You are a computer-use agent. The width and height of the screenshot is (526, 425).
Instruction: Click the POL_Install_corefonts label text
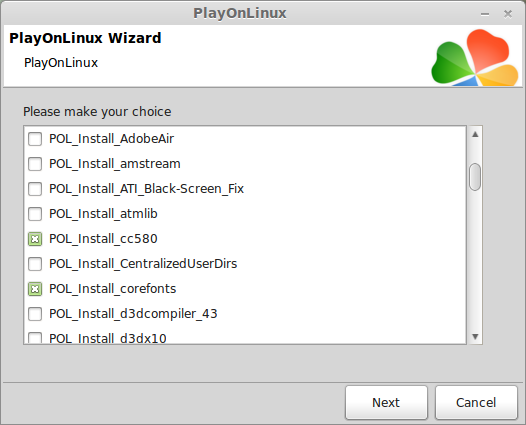click(112, 289)
